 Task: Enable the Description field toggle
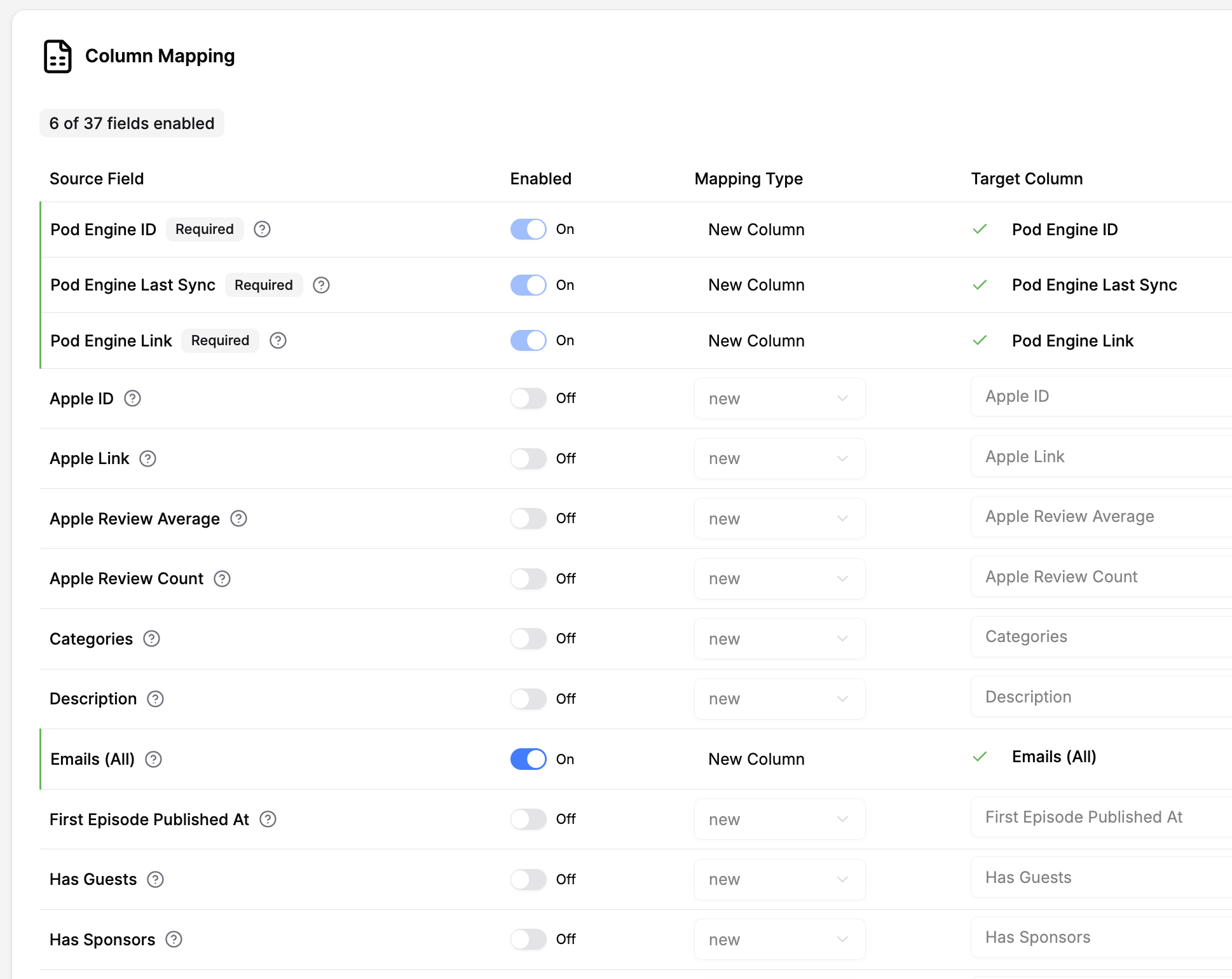[x=528, y=699]
